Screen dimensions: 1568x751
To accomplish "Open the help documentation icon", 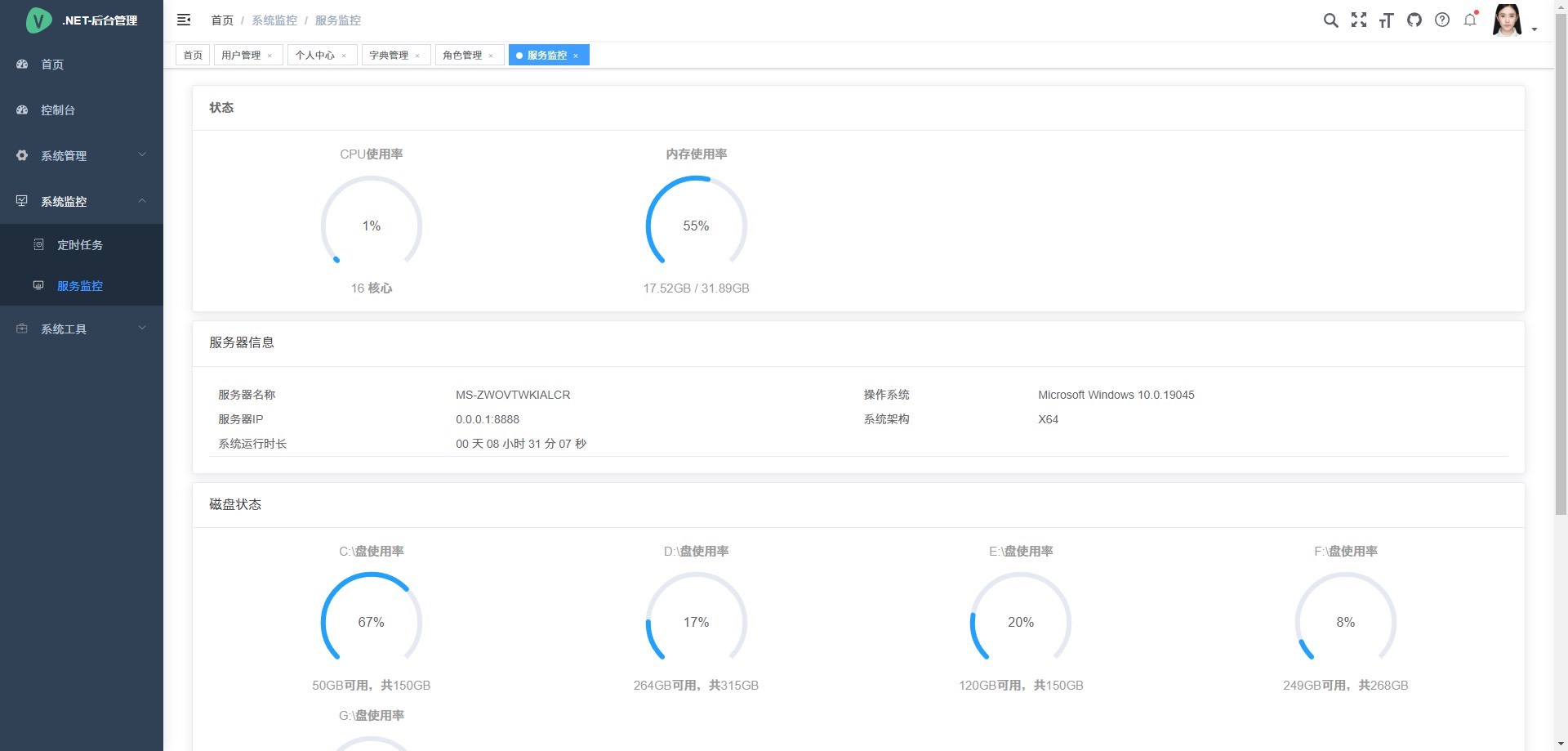I will point(1442,20).
